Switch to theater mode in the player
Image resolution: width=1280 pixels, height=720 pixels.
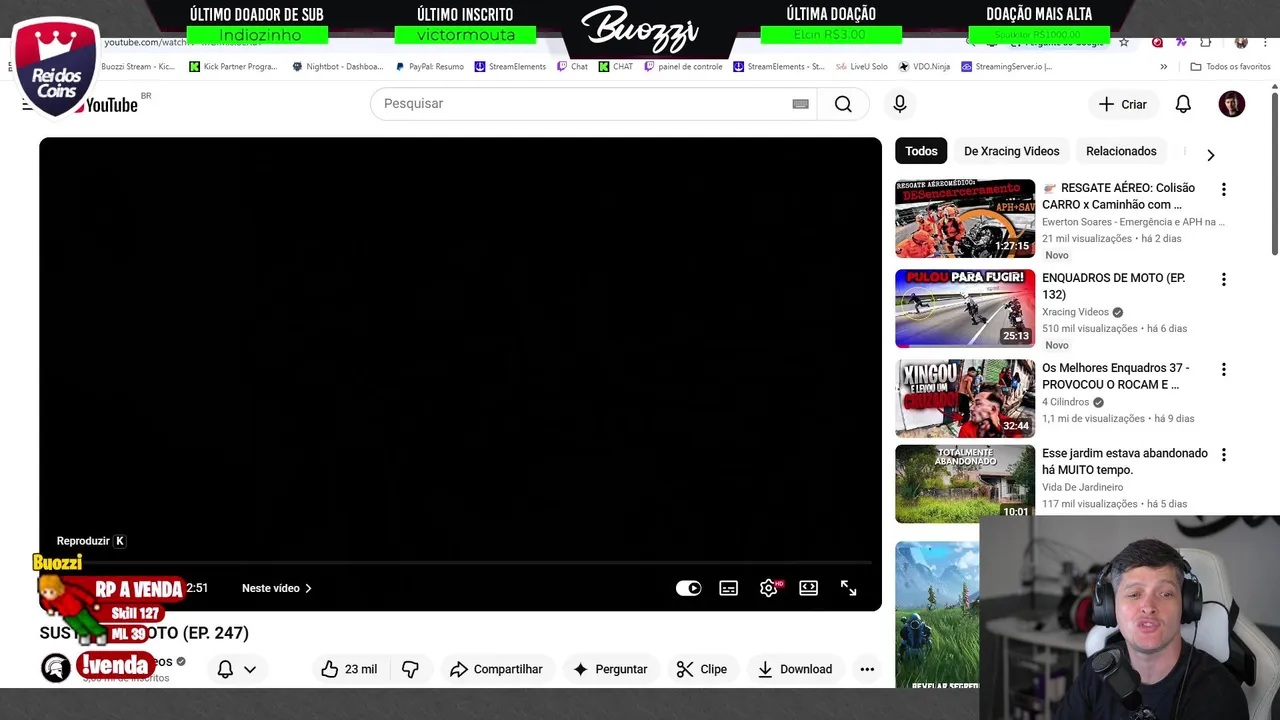808,588
